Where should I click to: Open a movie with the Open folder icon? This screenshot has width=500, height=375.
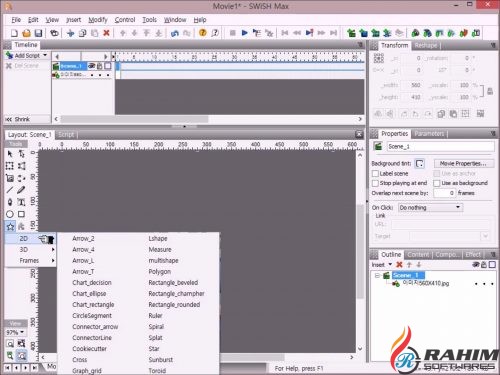click(x=26, y=33)
